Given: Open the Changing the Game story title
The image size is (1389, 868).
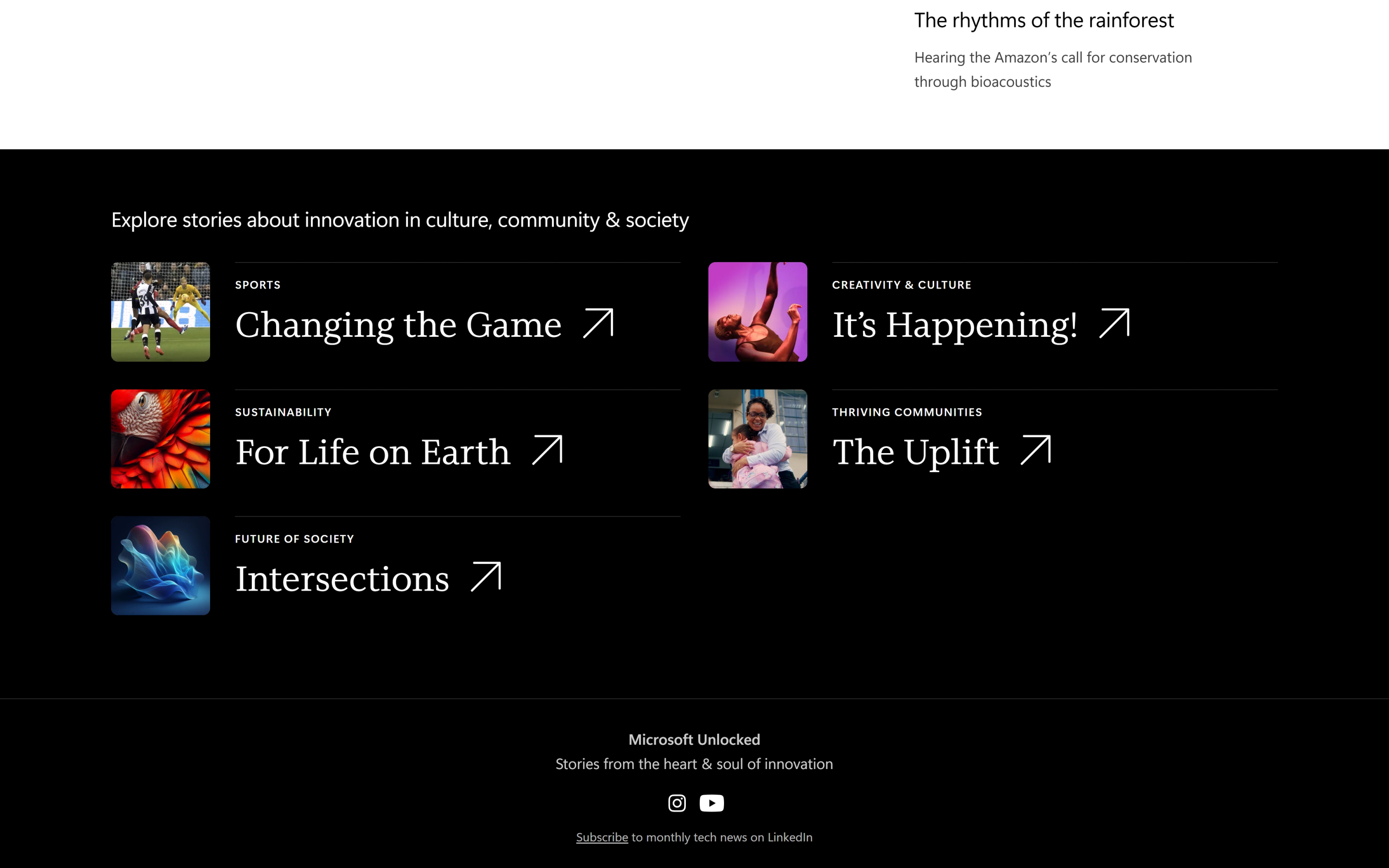Looking at the screenshot, I should (398, 325).
